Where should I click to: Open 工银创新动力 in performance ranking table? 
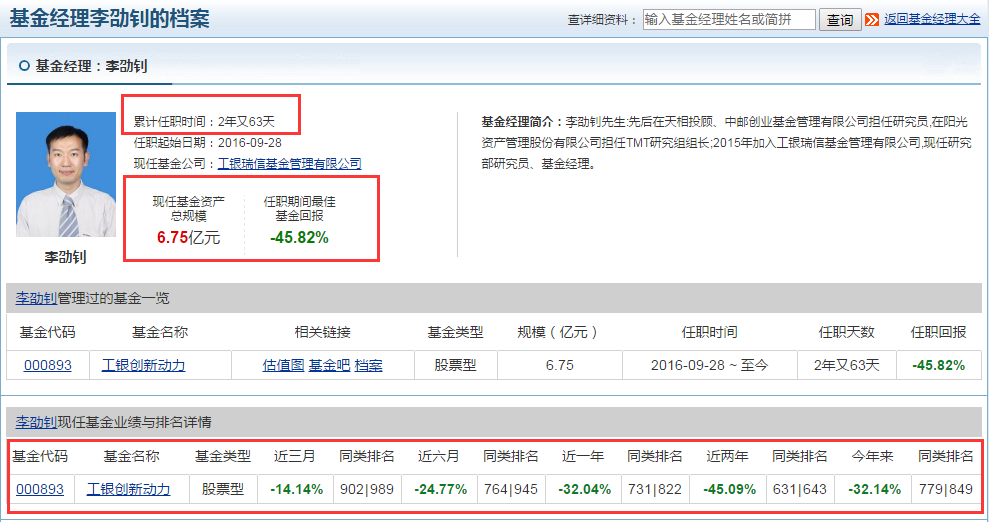click(x=128, y=489)
